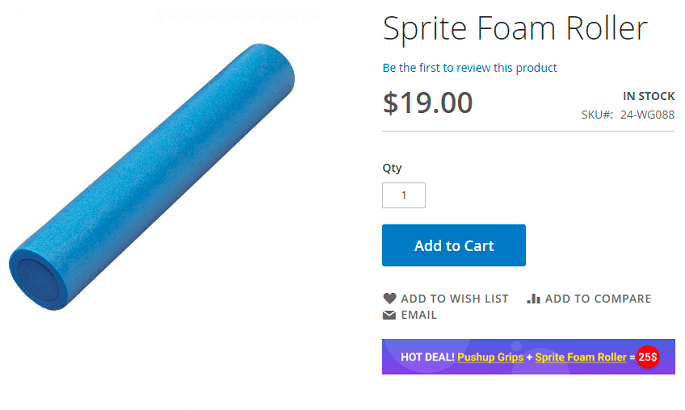Click the red 25$ price badge
Screen dimensions: 685x410
click(x=648, y=357)
